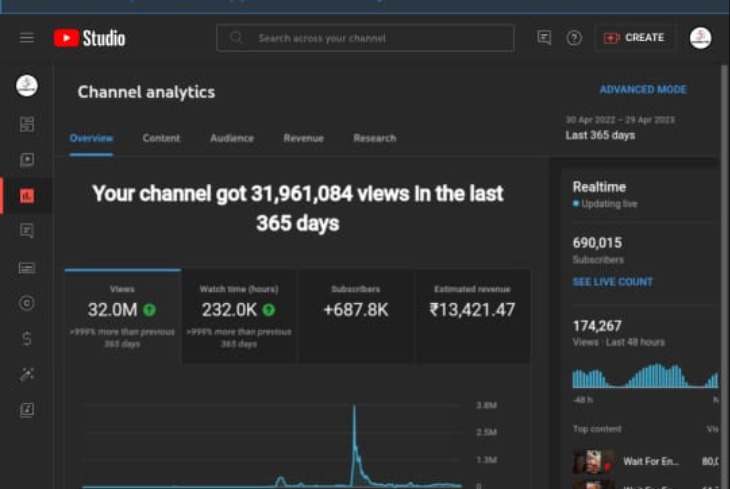Click the Updating live indicator

605,204
